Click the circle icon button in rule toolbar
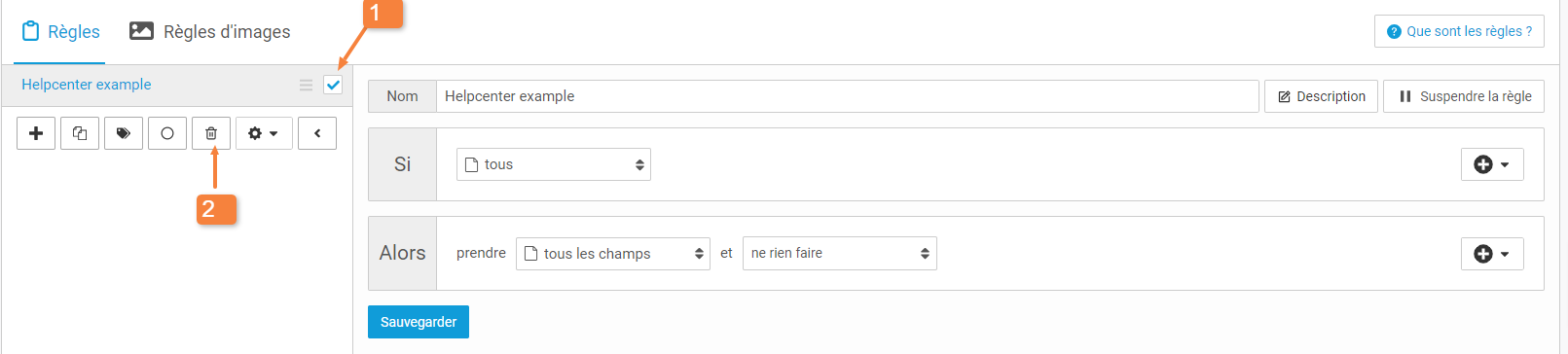 point(167,133)
